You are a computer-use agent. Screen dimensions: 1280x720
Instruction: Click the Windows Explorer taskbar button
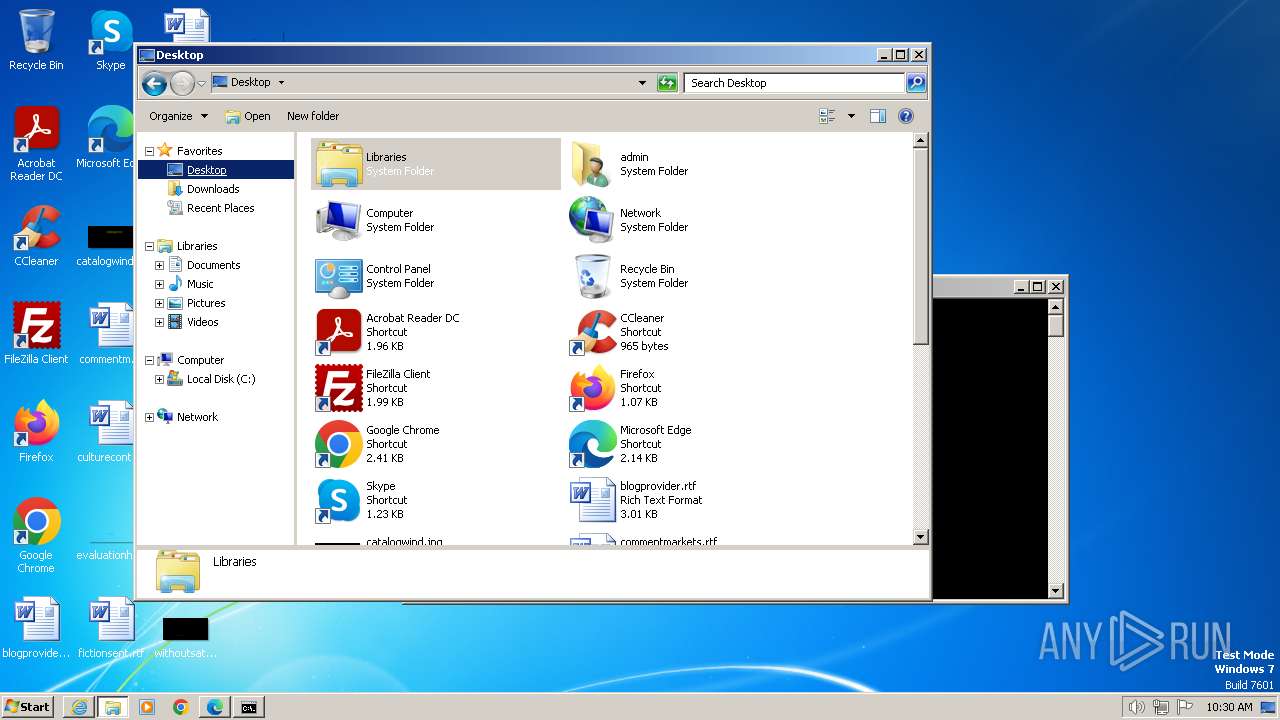113,707
